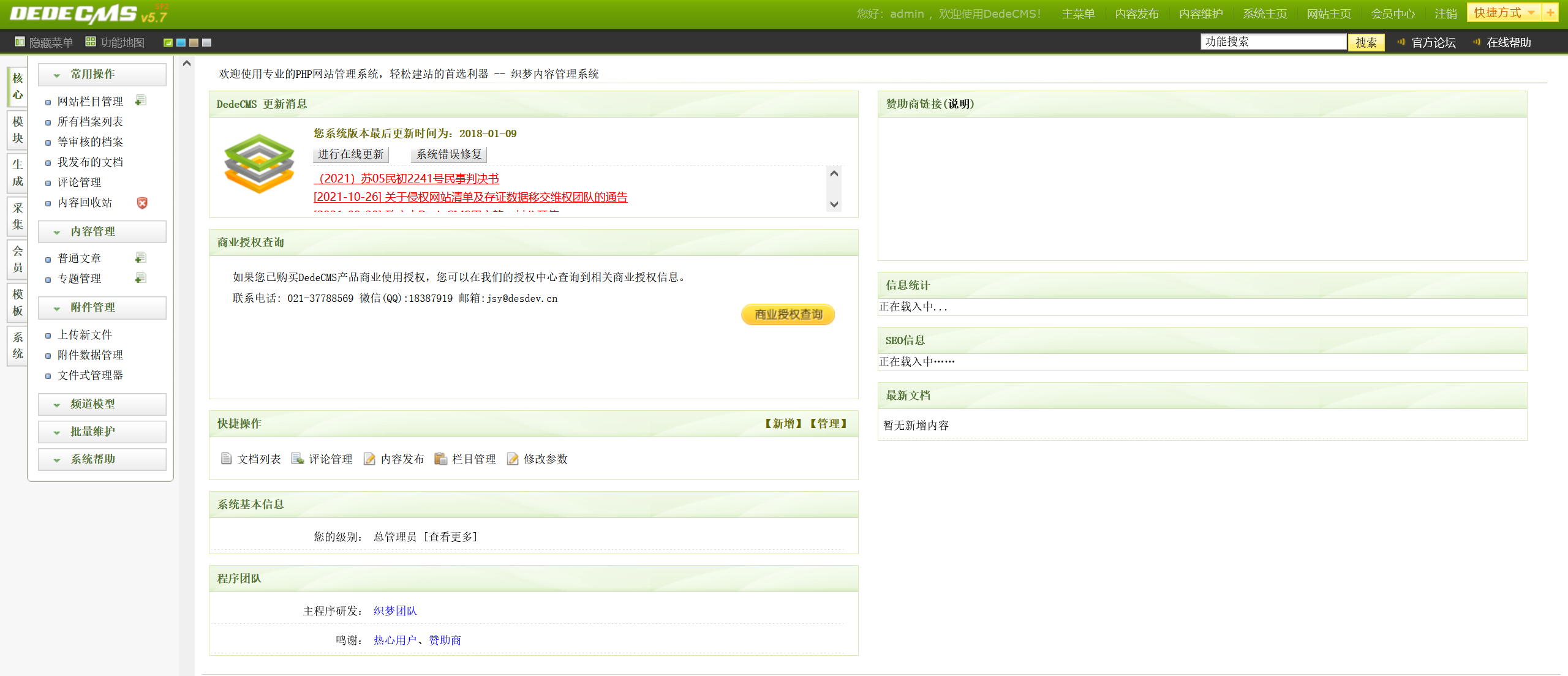Viewport: 1568px width, 676px height.
Task: Click the red shield icon beside 内容回收站
Action: pyautogui.click(x=142, y=203)
